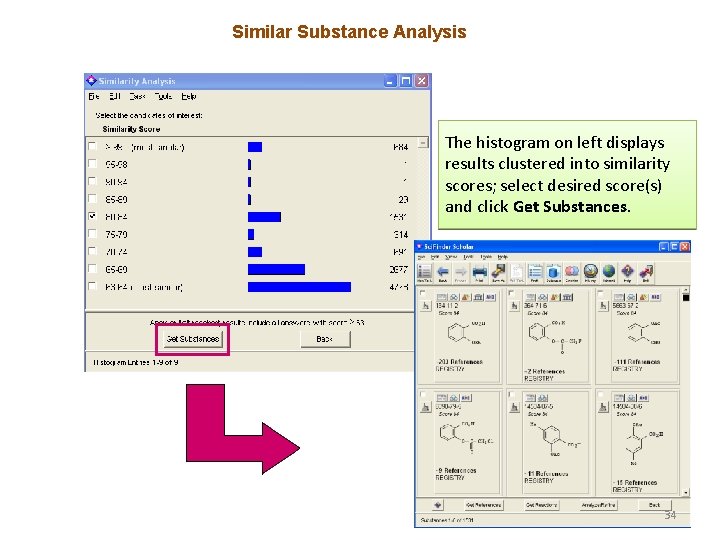Click the Print icon in SciFinder Scholar toolbar
This screenshot has width=720, height=540.
pyautogui.click(x=479, y=272)
